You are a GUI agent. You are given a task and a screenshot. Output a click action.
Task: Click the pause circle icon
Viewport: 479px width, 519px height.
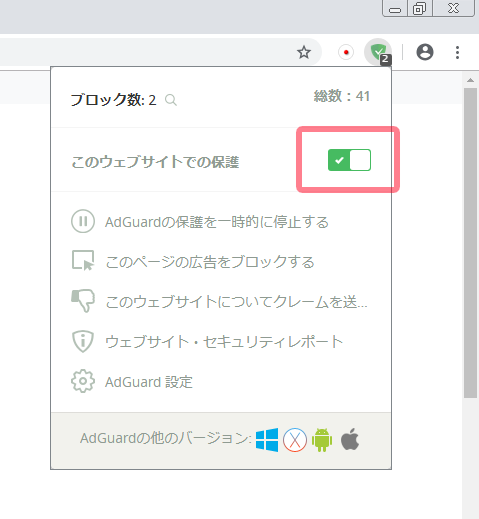pos(83,221)
